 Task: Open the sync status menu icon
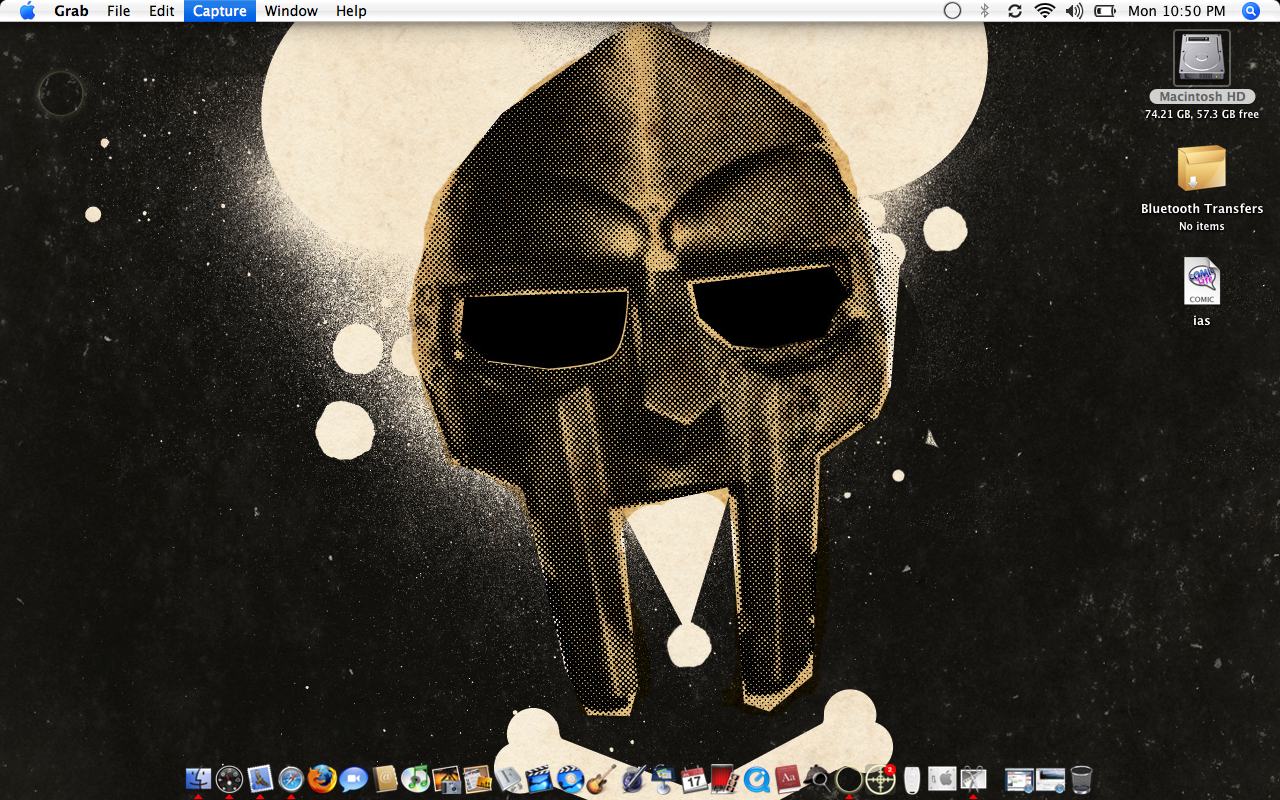1015,11
